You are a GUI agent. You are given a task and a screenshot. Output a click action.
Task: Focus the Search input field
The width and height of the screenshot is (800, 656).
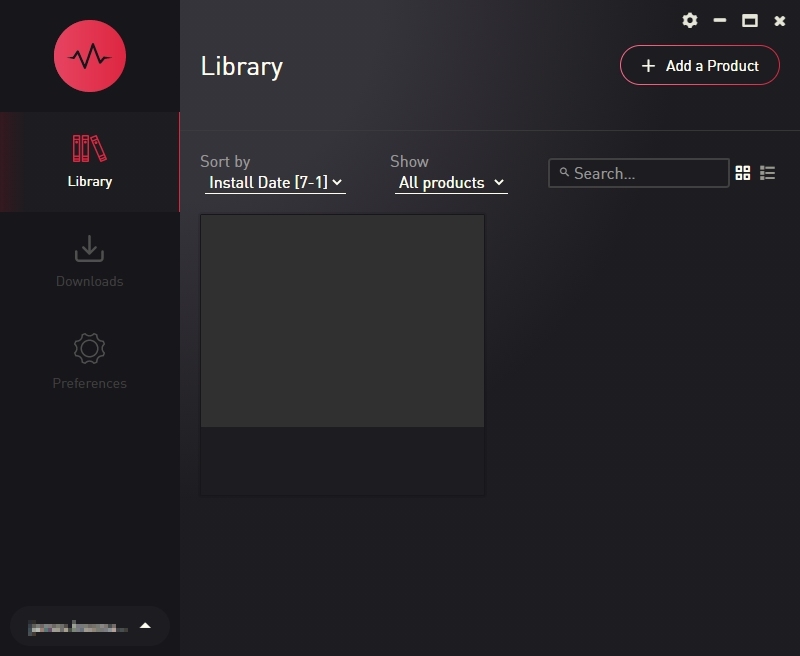(638, 173)
